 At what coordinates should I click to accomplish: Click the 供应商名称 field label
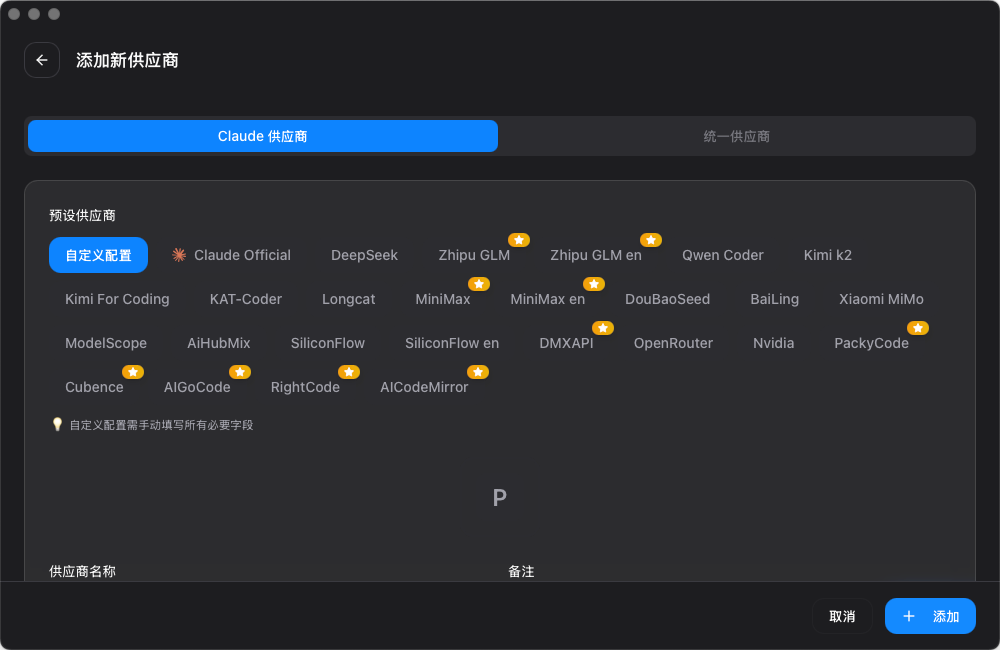click(x=82, y=572)
